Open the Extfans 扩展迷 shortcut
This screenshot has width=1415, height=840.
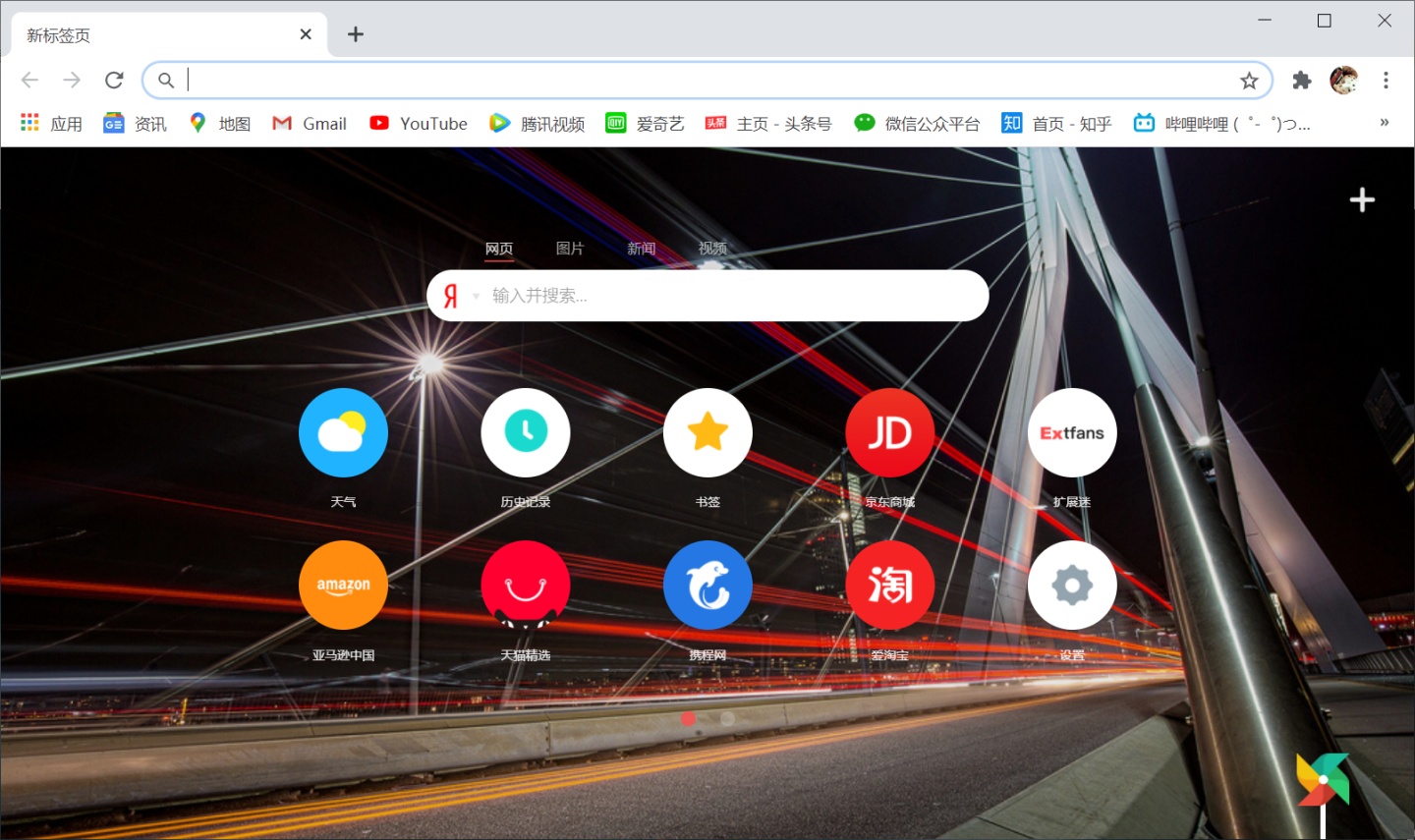[1072, 432]
